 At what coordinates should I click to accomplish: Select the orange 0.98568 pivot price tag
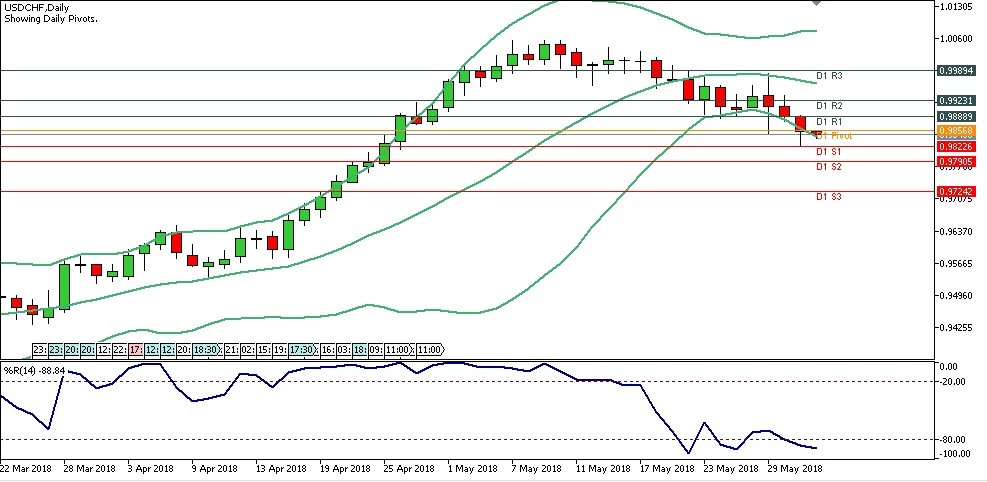coord(957,131)
